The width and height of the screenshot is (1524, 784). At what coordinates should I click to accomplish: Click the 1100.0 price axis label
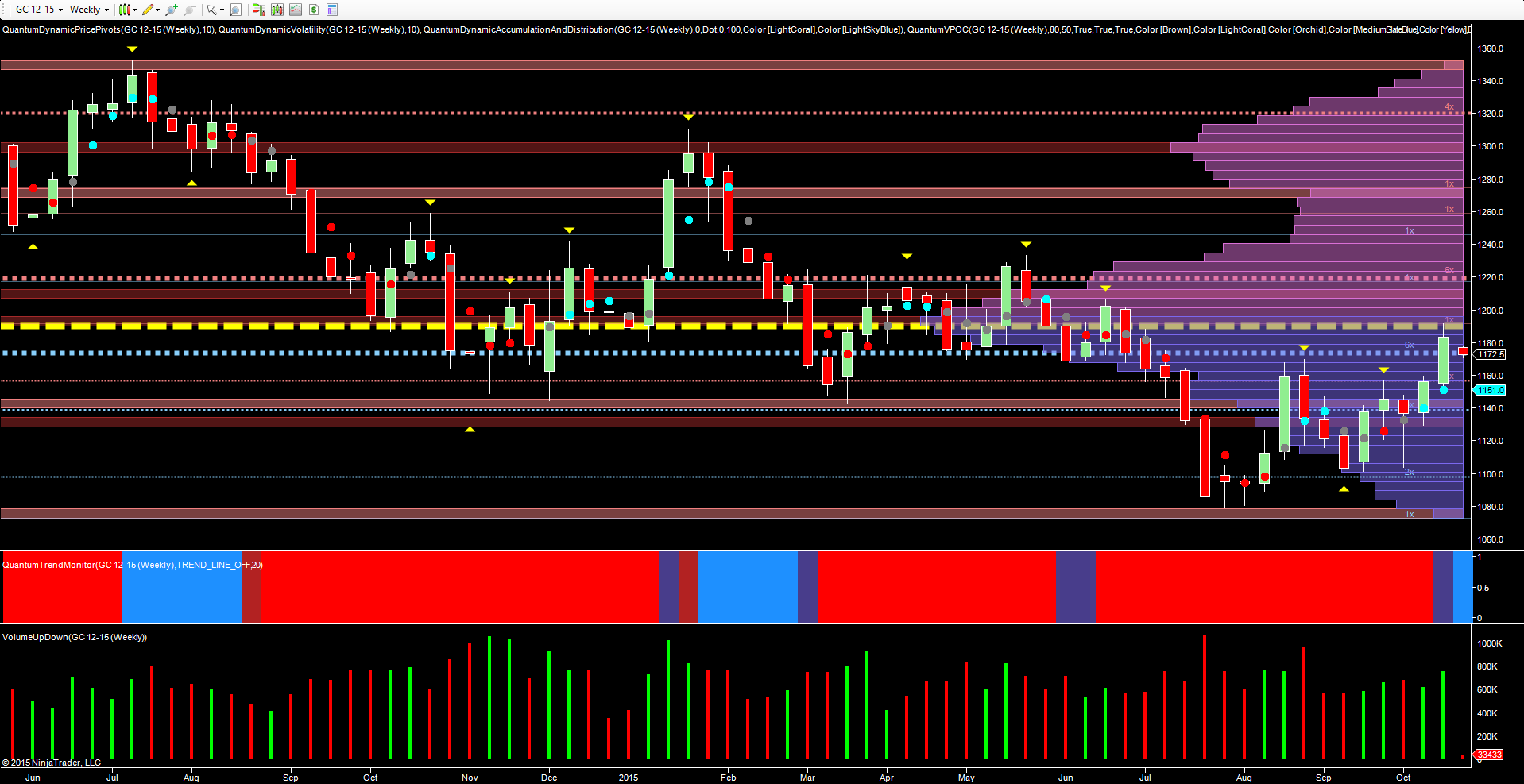point(1490,474)
